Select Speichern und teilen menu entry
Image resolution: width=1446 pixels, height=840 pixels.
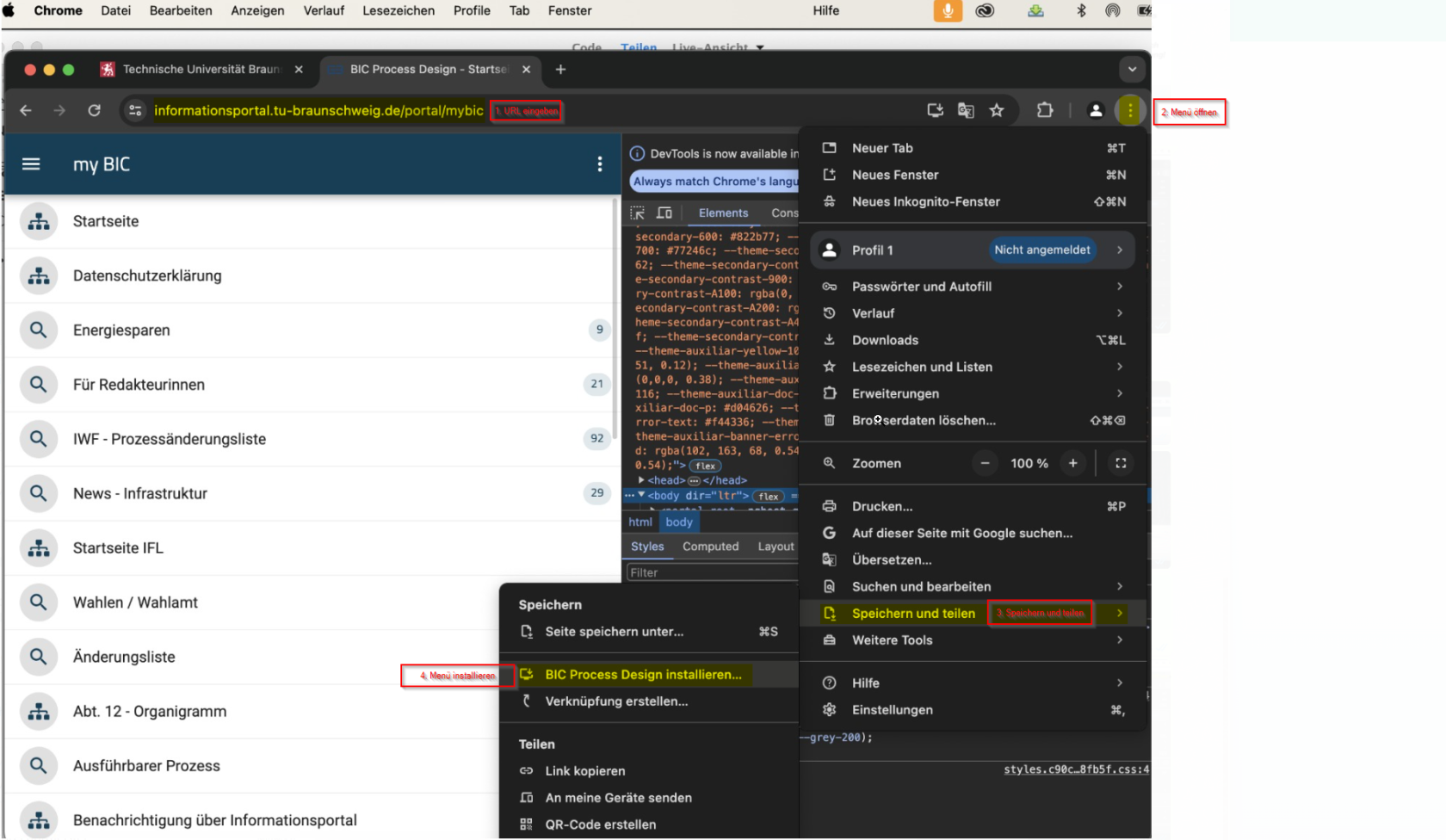pyautogui.click(x=973, y=613)
